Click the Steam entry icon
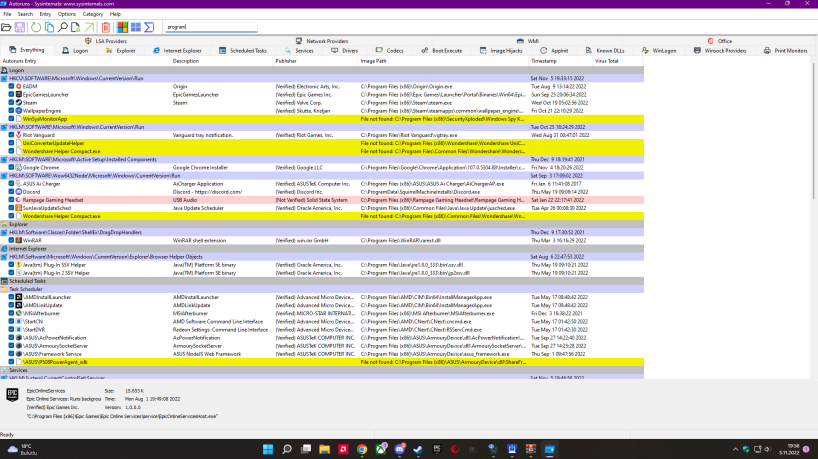Viewport: 818px width, 459px height. coord(19,103)
